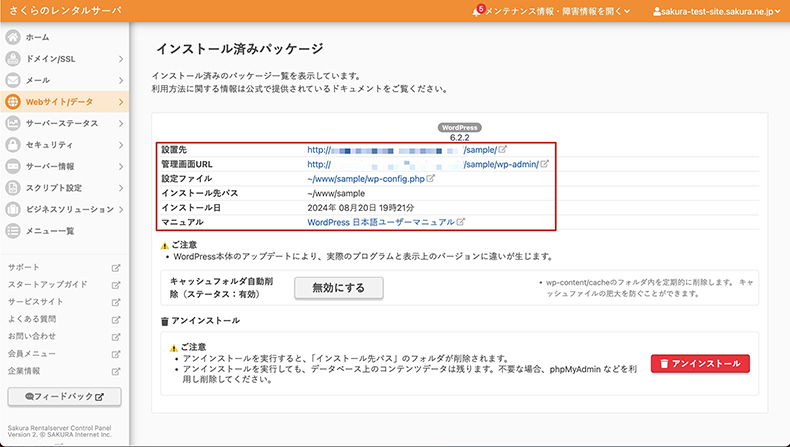790x447 pixels.
Task: Open WordPress 日本語ユーザーマニュアル link
Action: [381, 222]
